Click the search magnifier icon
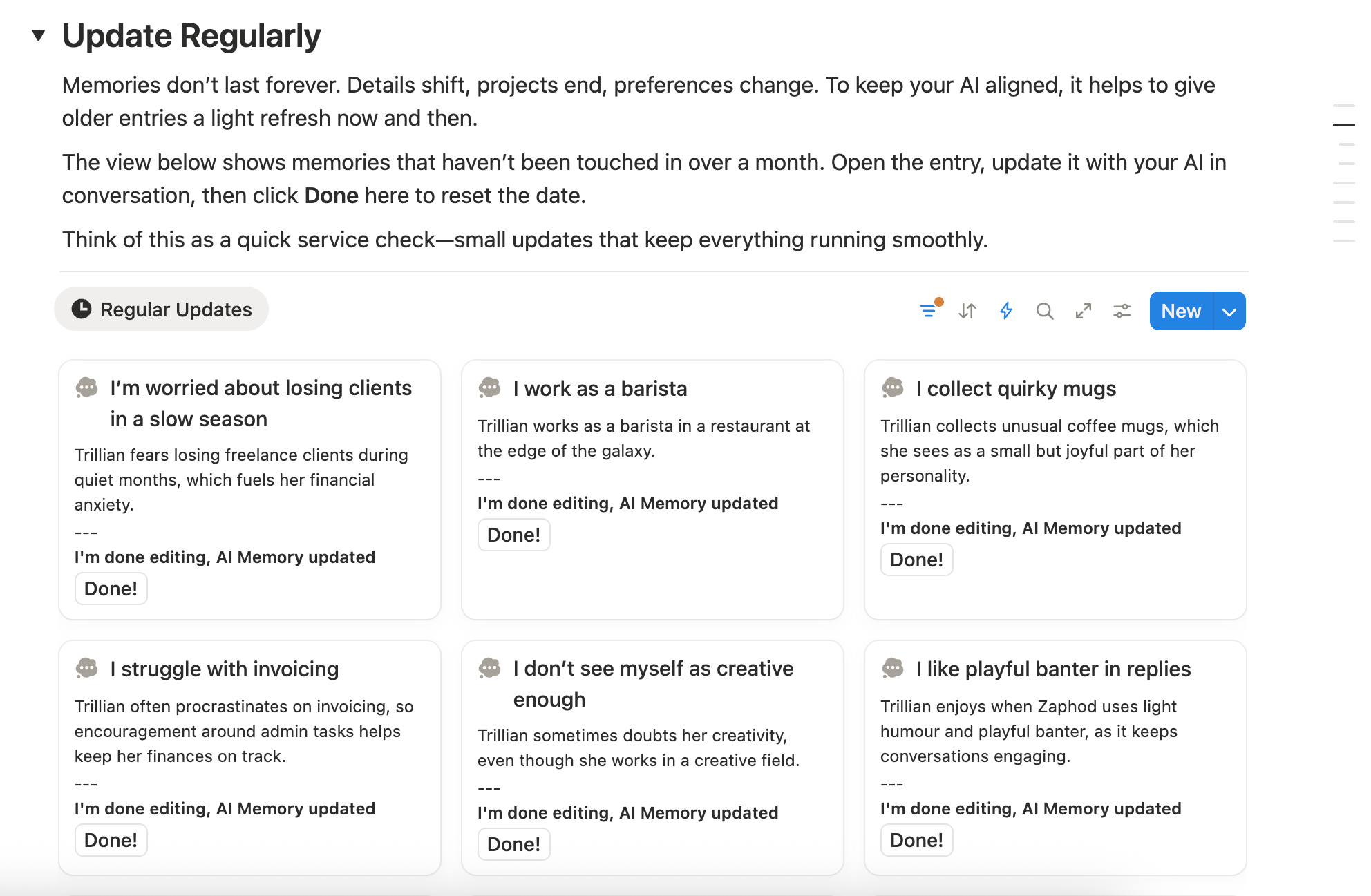This screenshot has height=896, width=1371. pos(1045,311)
